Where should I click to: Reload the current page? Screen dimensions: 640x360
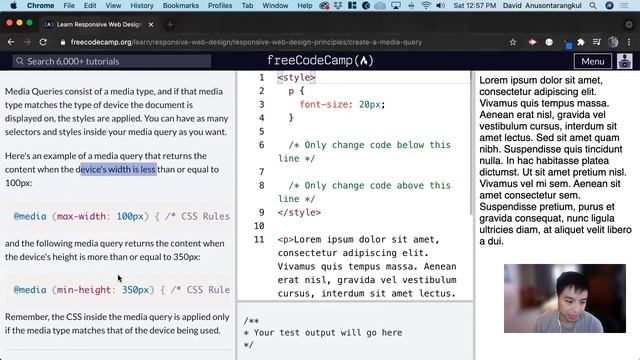tap(43, 42)
